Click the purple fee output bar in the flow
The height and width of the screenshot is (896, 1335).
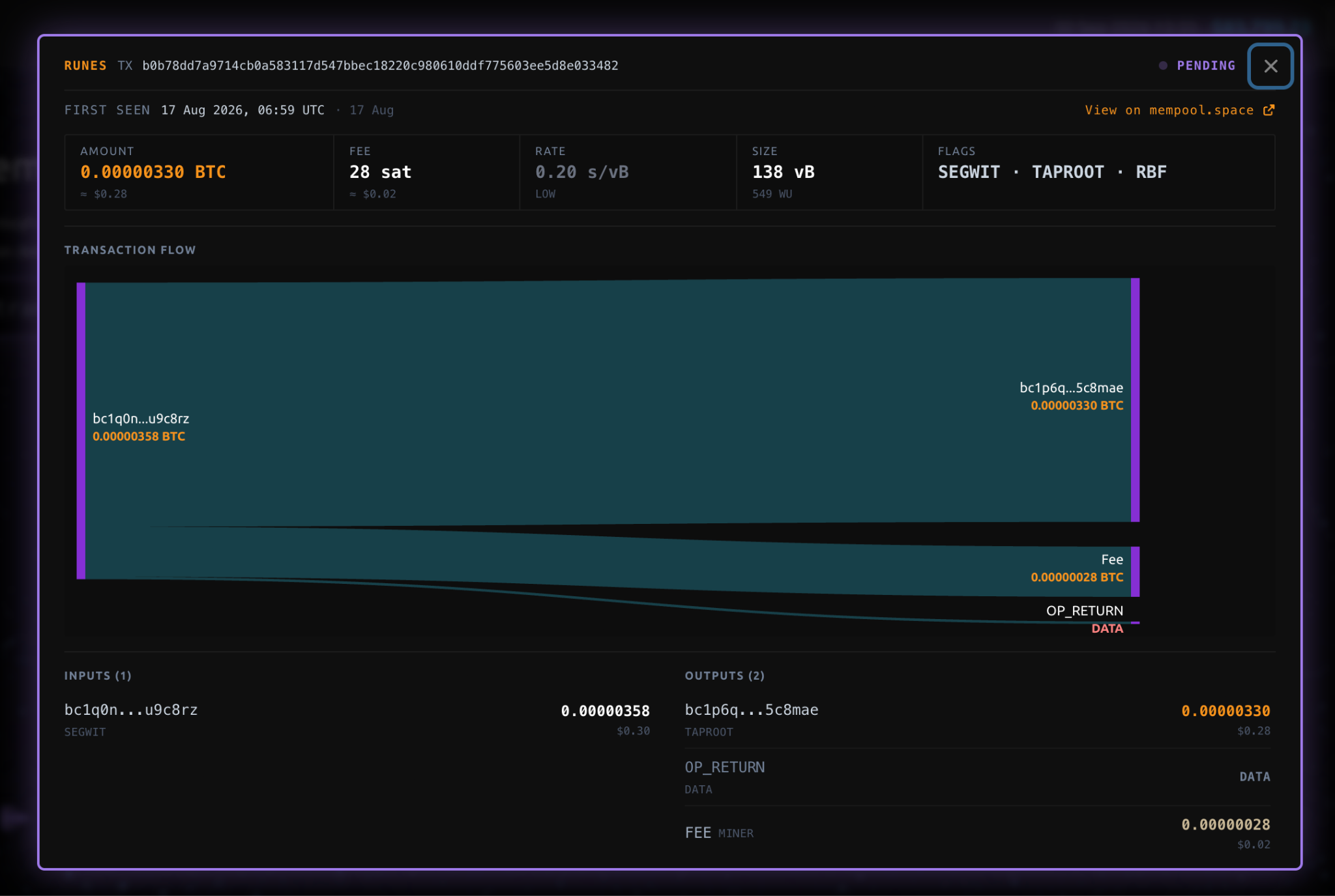tap(1135, 571)
